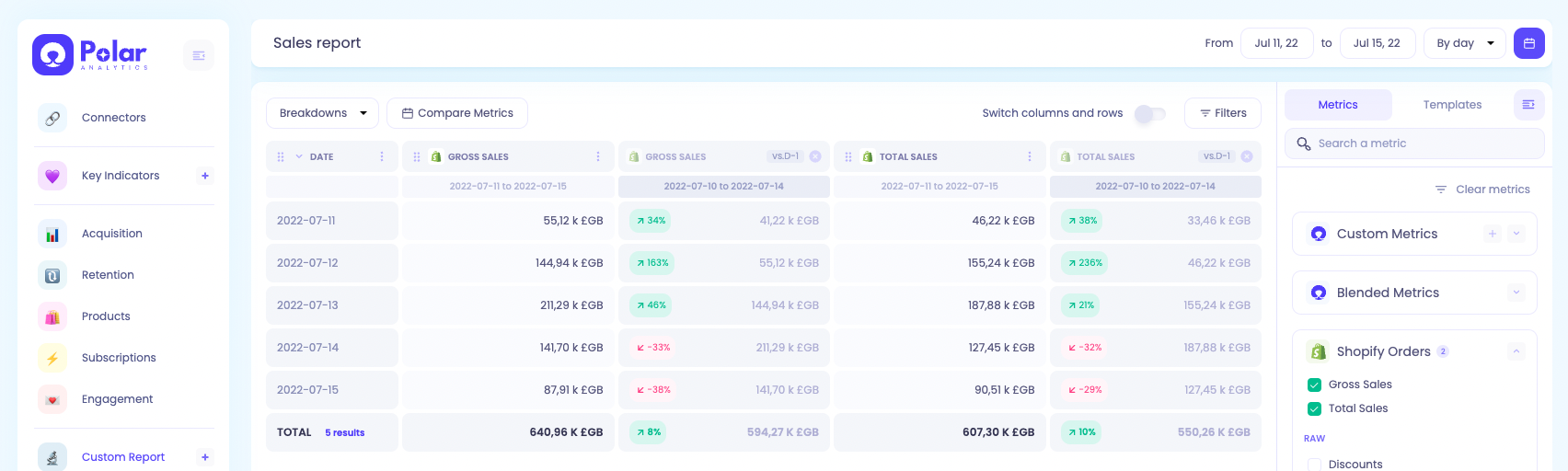Toggle Switch columns and rows

point(1150,113)
